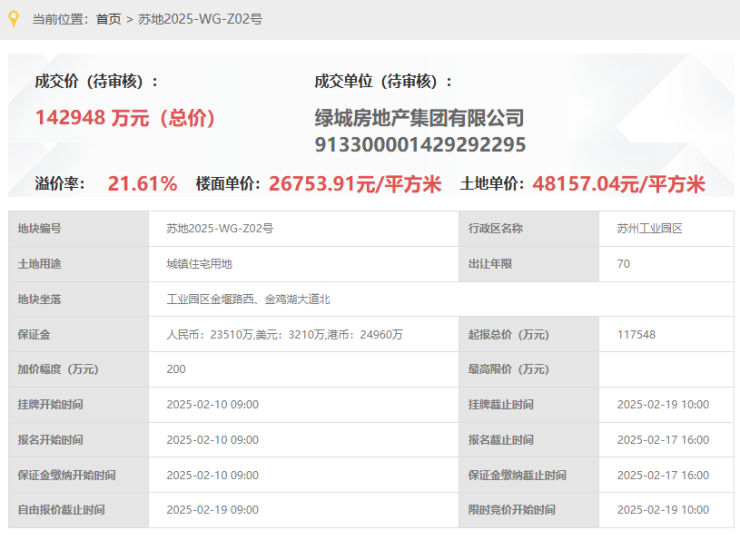Click the address 工业园区金堰路西、金鸡湖大道北
This screenshot has width=740, height=540.
(x=248, y=299)
